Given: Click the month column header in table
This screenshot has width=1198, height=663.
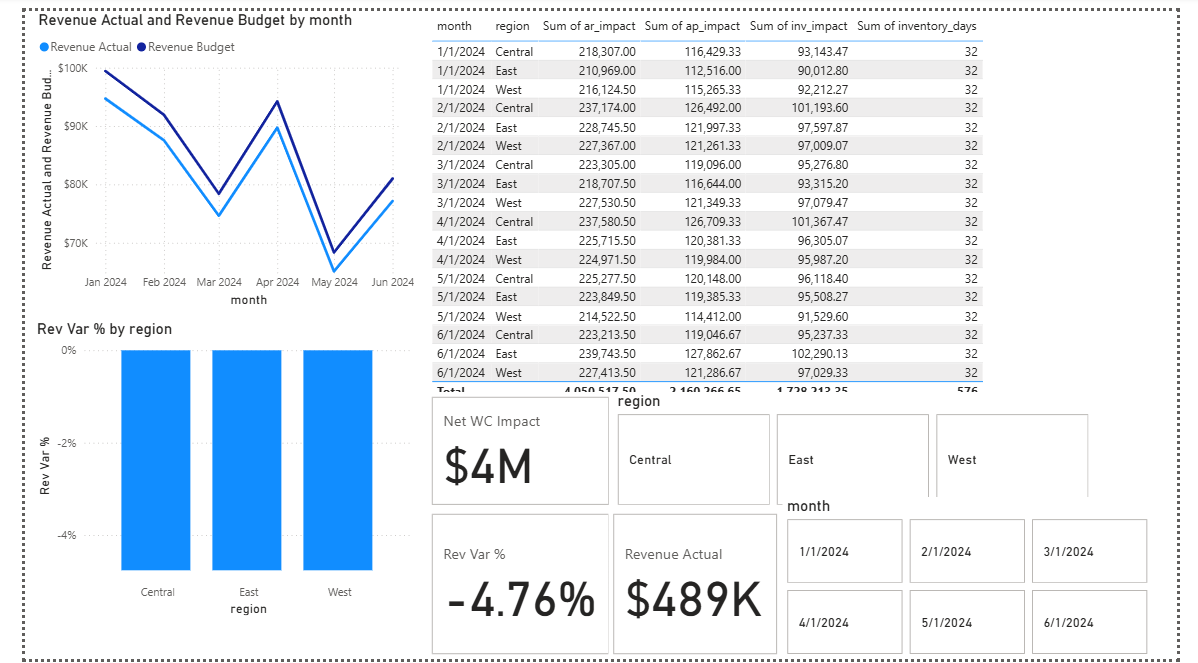Looking at the screenshot, I should (454, 26).
